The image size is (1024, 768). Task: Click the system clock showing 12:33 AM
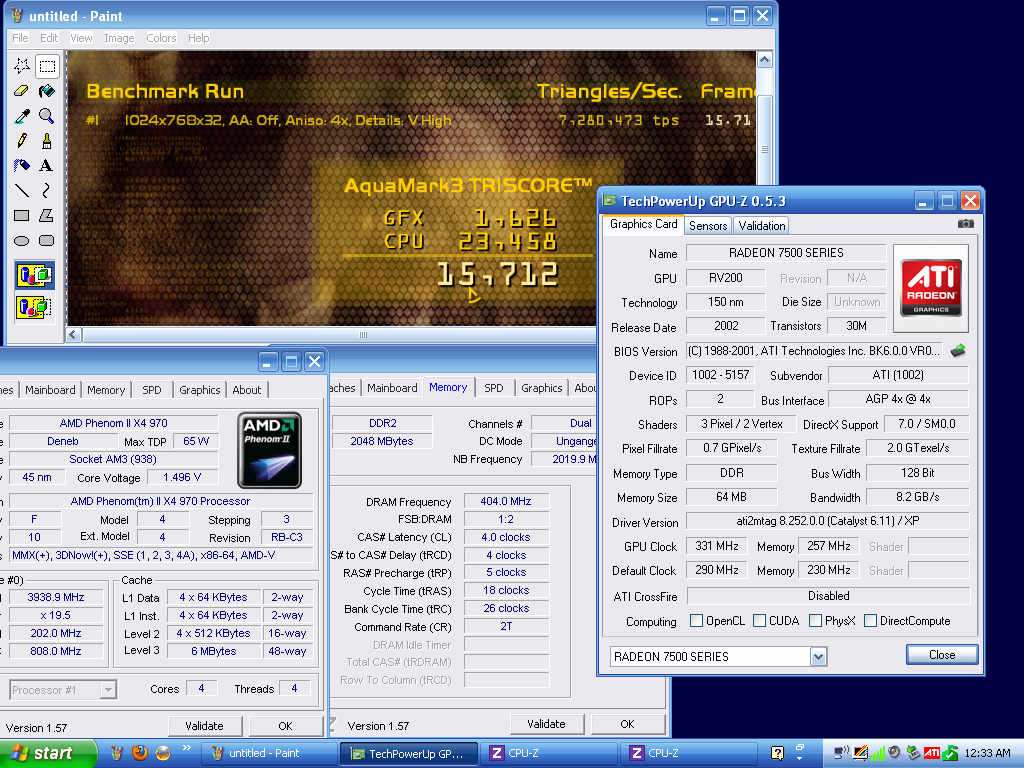[987, 753]
